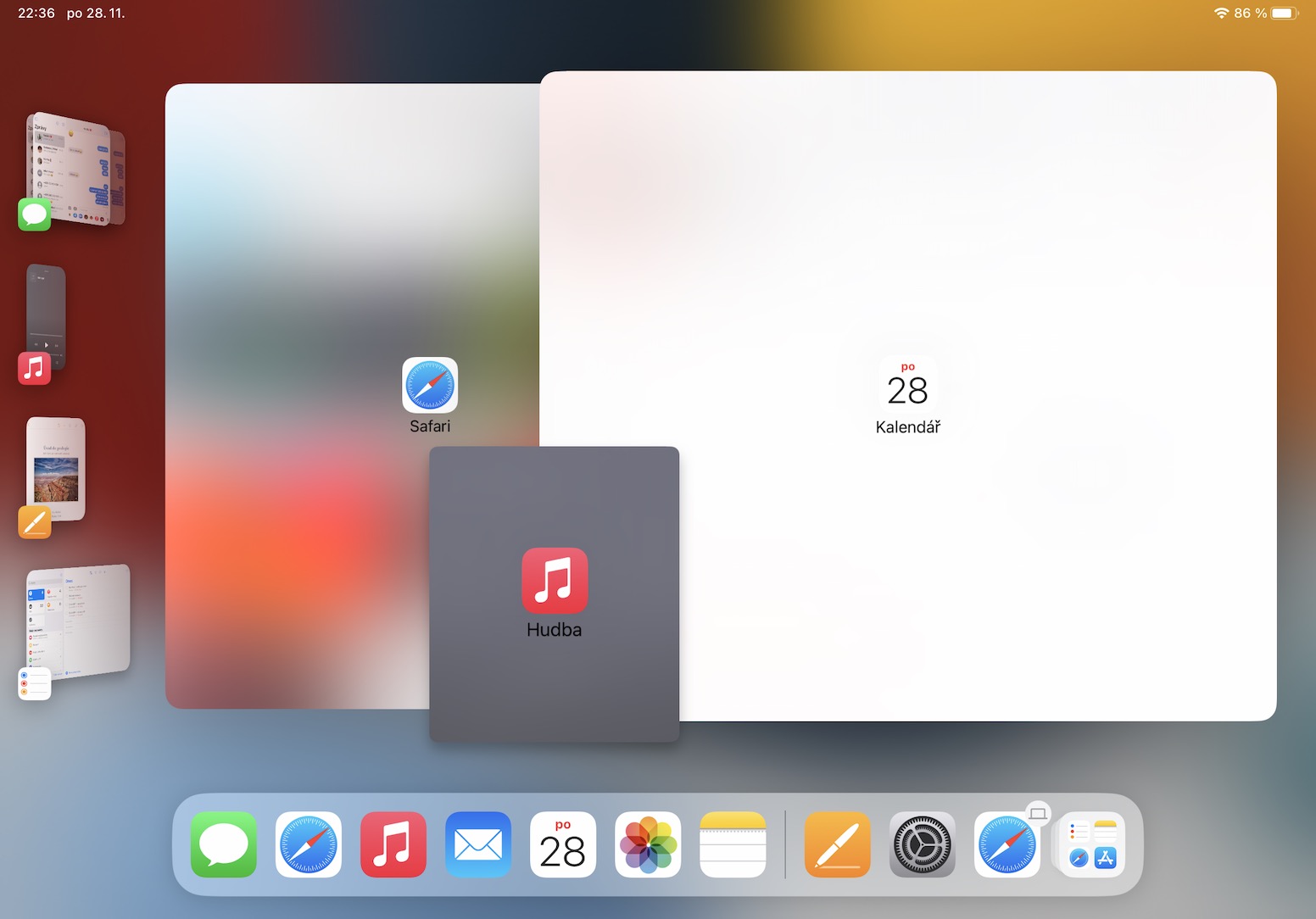Tap the battery icon in the status bar
The height and width of the screenshot is (919, 1316).
tap(1285, 13)
